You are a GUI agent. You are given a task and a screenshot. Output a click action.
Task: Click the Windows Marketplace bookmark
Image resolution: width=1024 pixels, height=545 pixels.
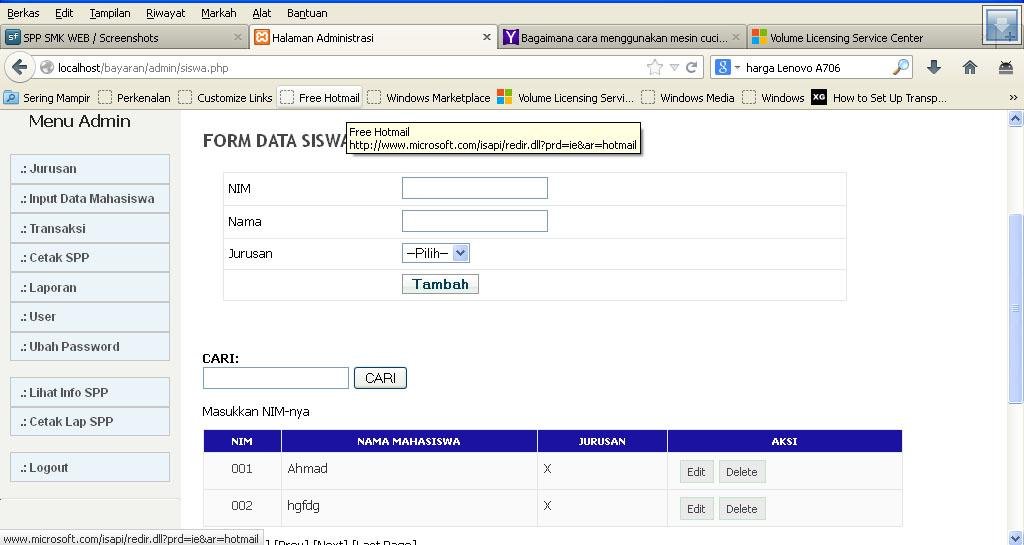pos(430,98)
